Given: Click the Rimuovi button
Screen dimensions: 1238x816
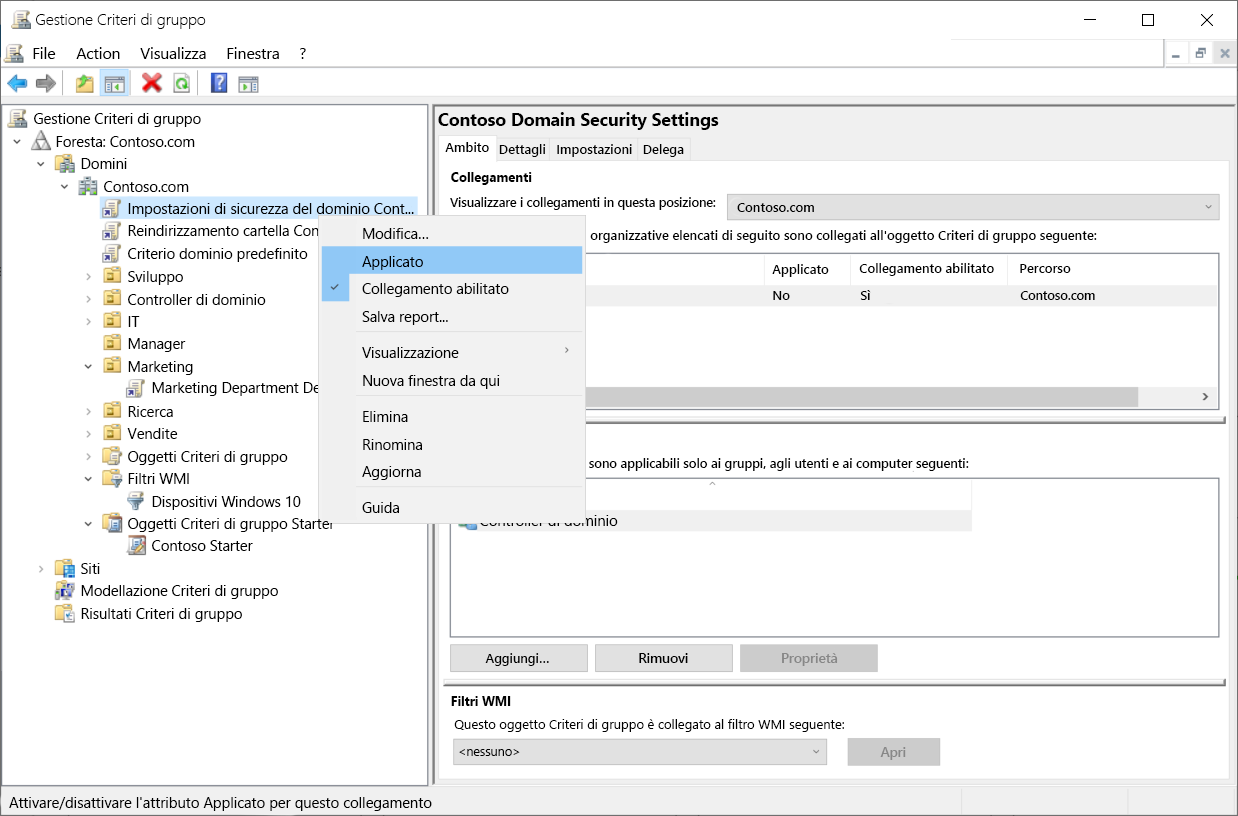Looking at the screenshot, I should [663, 658].
